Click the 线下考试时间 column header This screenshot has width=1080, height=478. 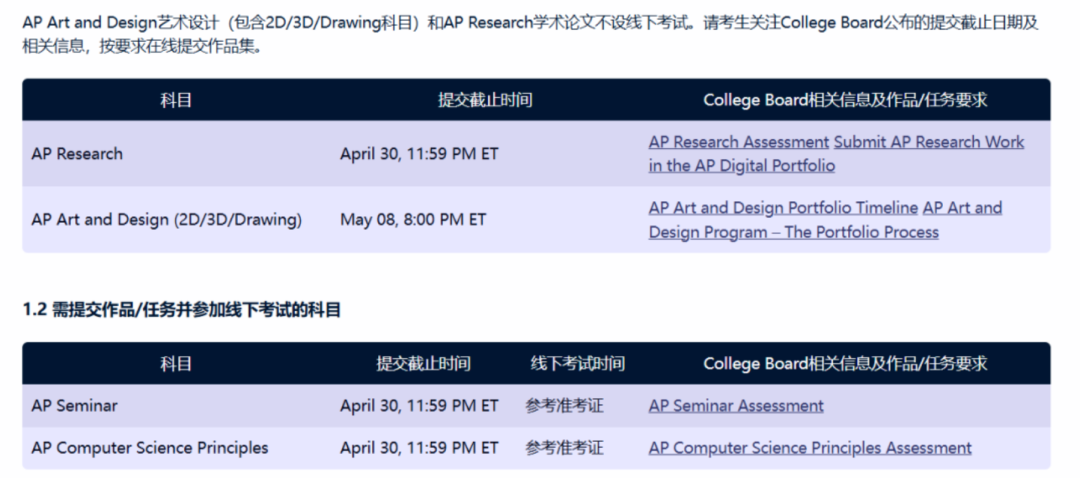click(x=578, y=364)
